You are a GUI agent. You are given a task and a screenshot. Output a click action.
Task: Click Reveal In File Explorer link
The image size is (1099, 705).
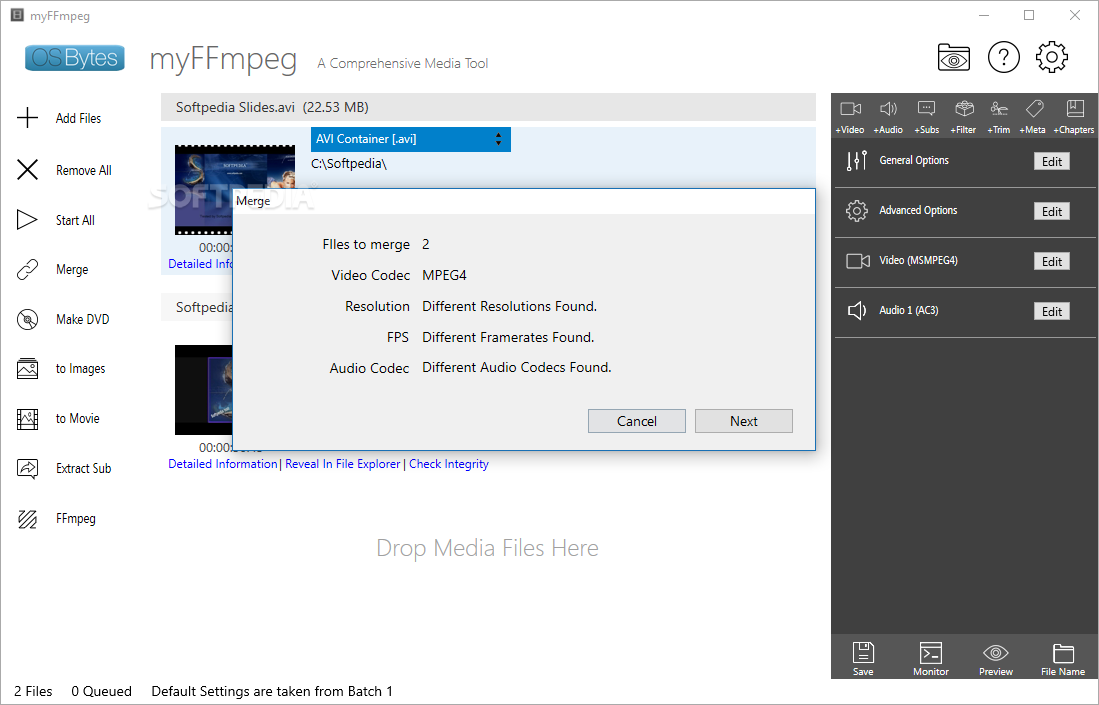(343, 464)
